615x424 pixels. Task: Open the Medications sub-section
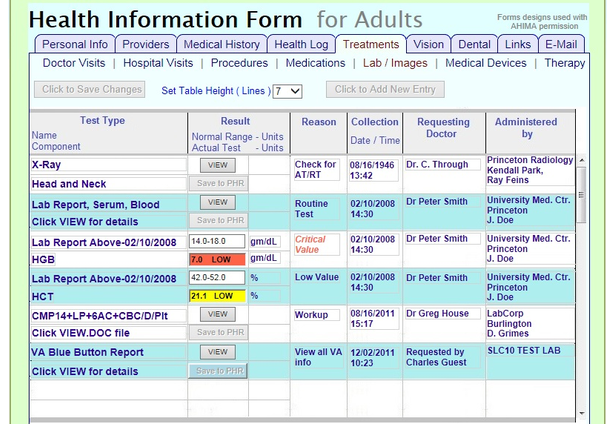point(315,63)
